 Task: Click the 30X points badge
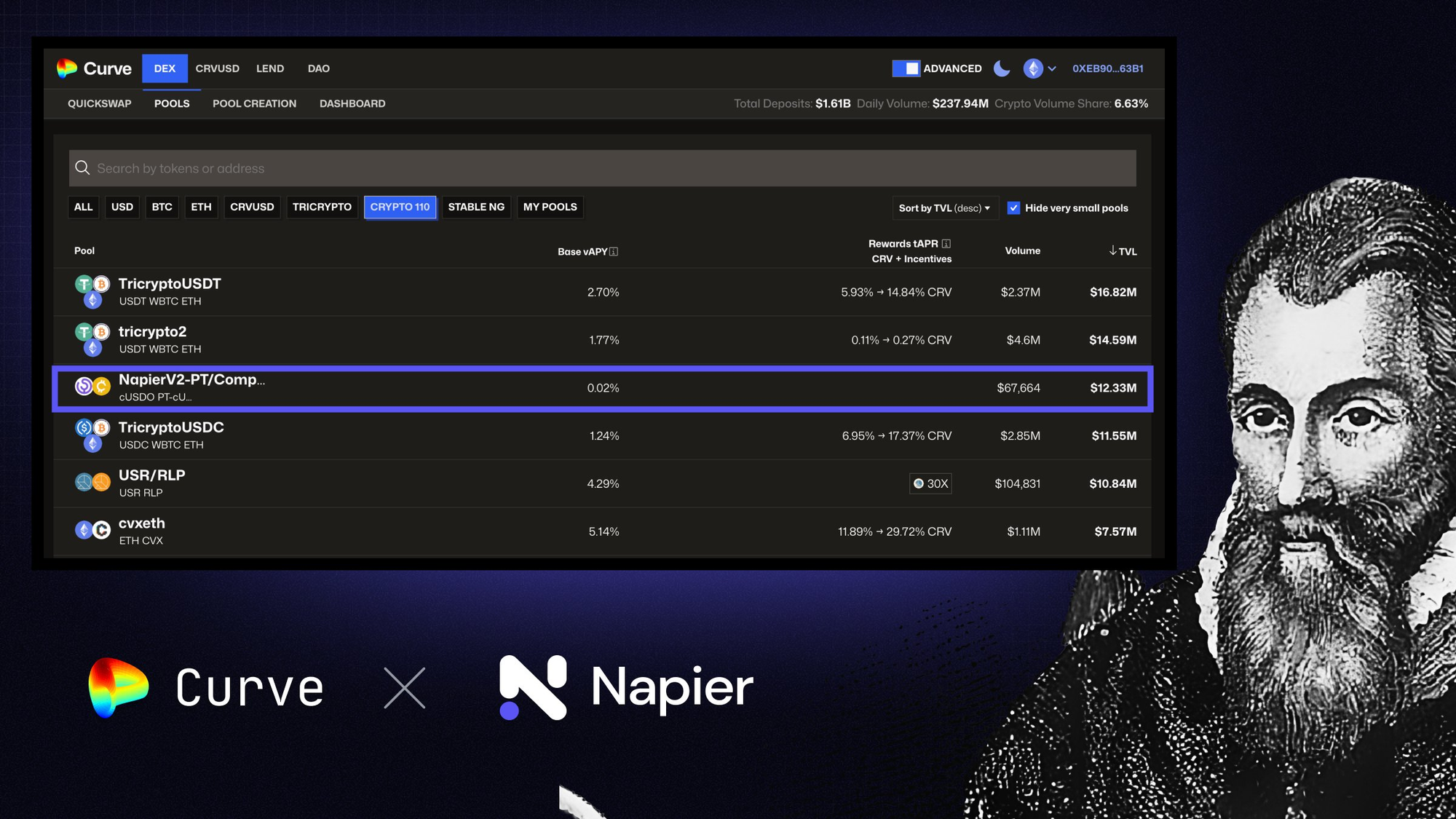point(930,483)
